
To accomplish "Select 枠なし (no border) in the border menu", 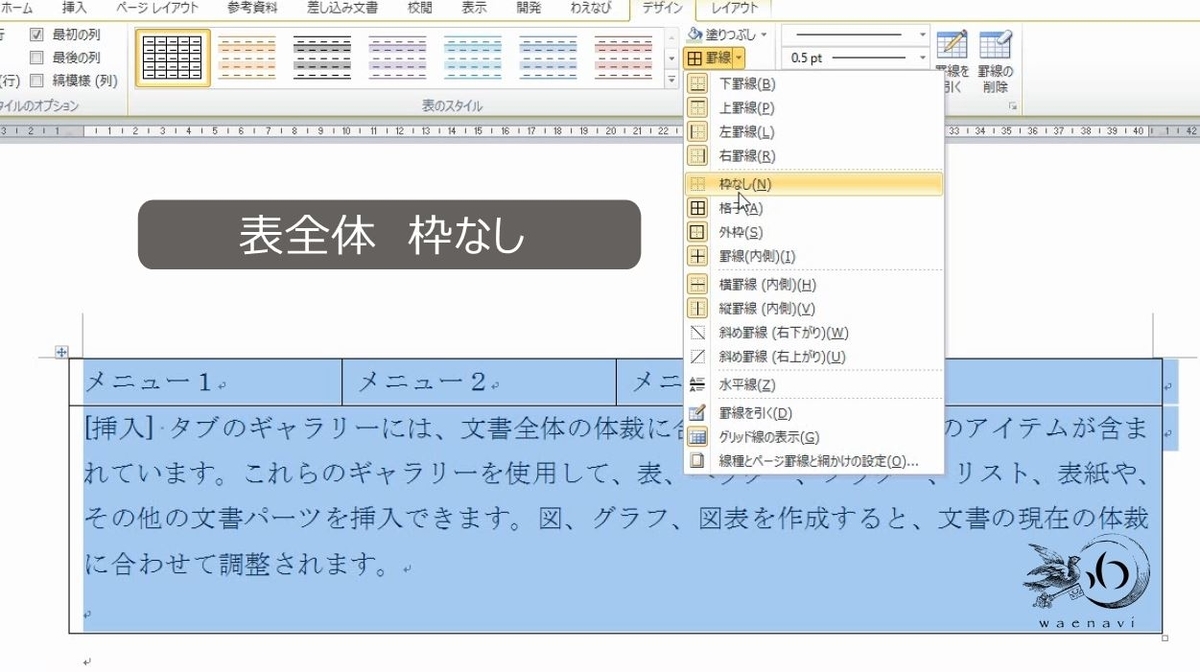I will click(x=813, y=184).
